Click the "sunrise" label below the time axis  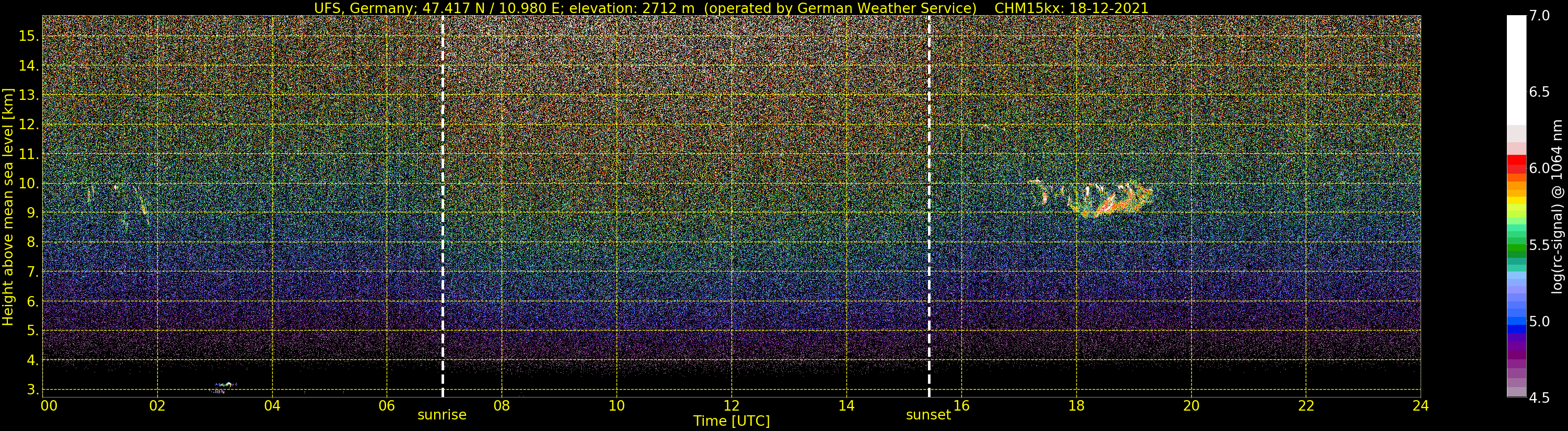(442, 415)
